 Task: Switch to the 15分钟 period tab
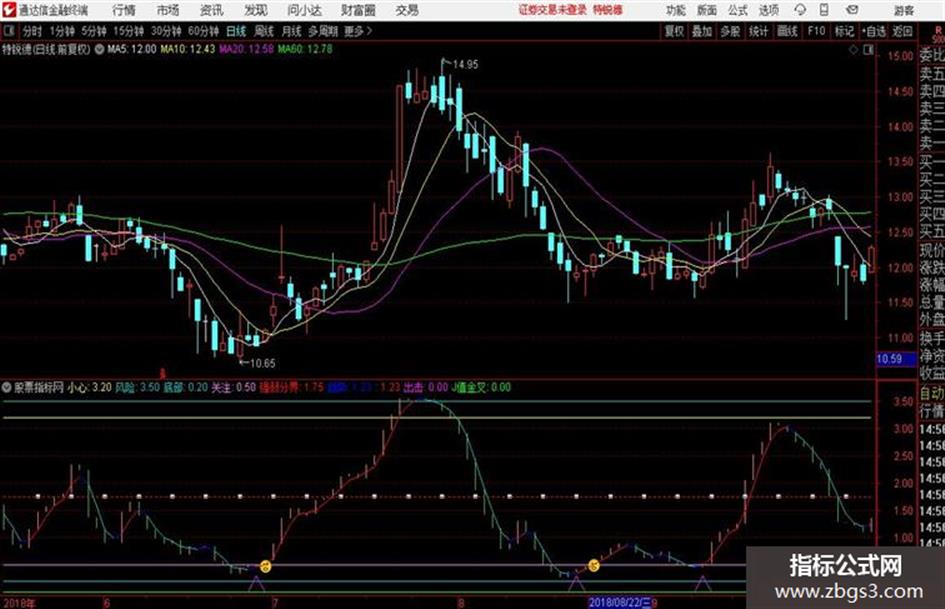tap(128, 31)
